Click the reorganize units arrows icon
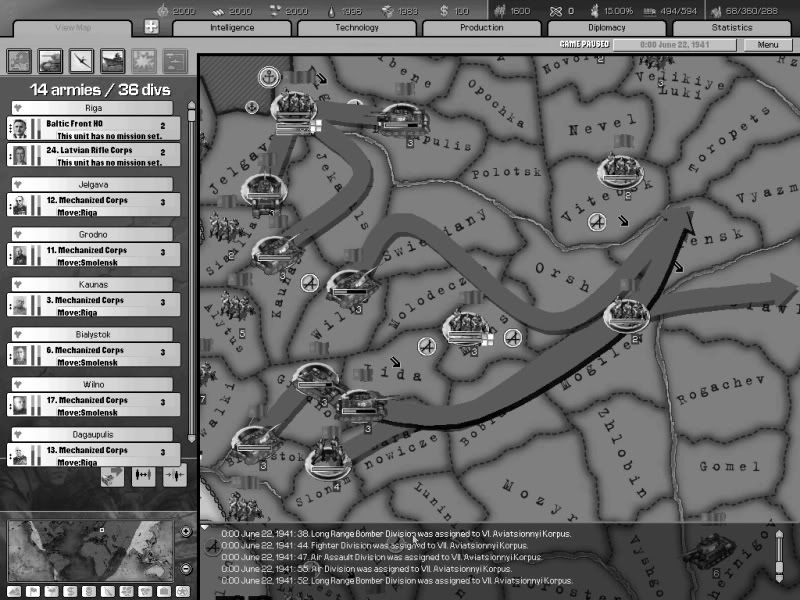Viewport: 800px width, 600px height. click(x=142, y=475)
